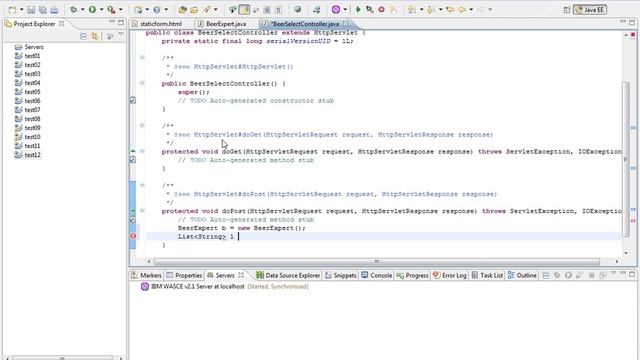Click the Save toolbar icon
The width and height of the screenshot is (640, 360).
coord(31,10)
